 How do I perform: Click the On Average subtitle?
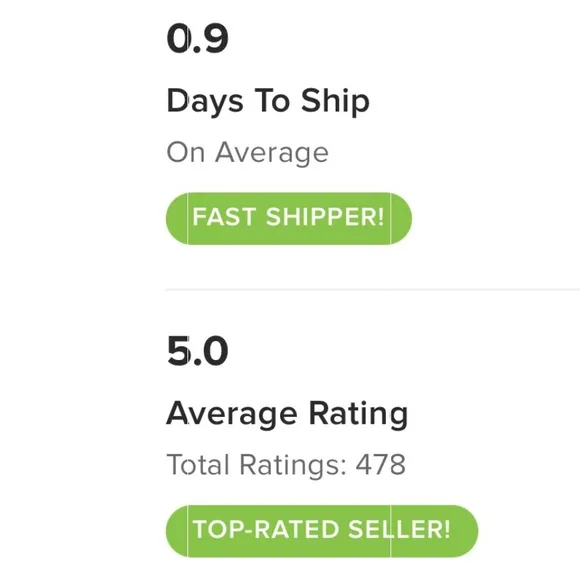tap(247, 152)
